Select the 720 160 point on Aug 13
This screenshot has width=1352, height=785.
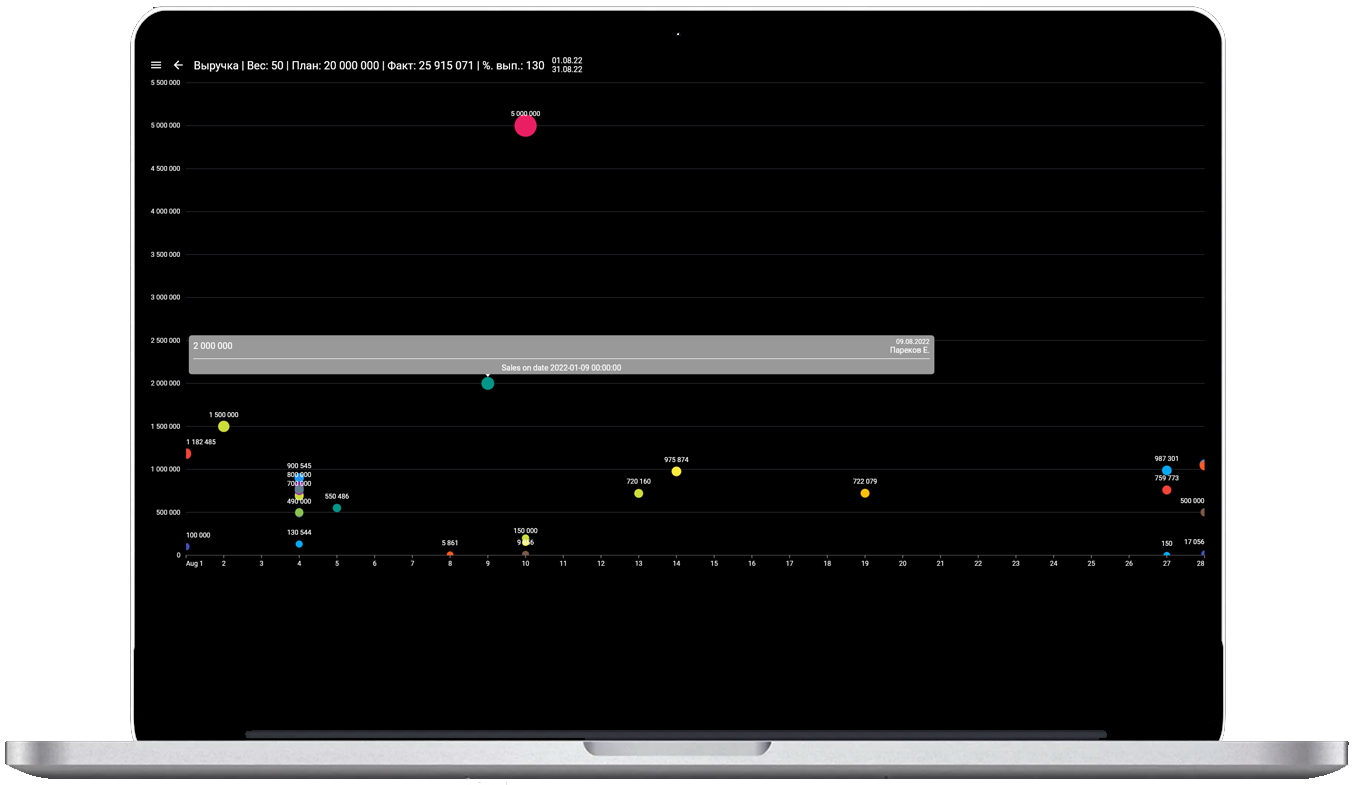pyautogui.click(x=638, y=493)
